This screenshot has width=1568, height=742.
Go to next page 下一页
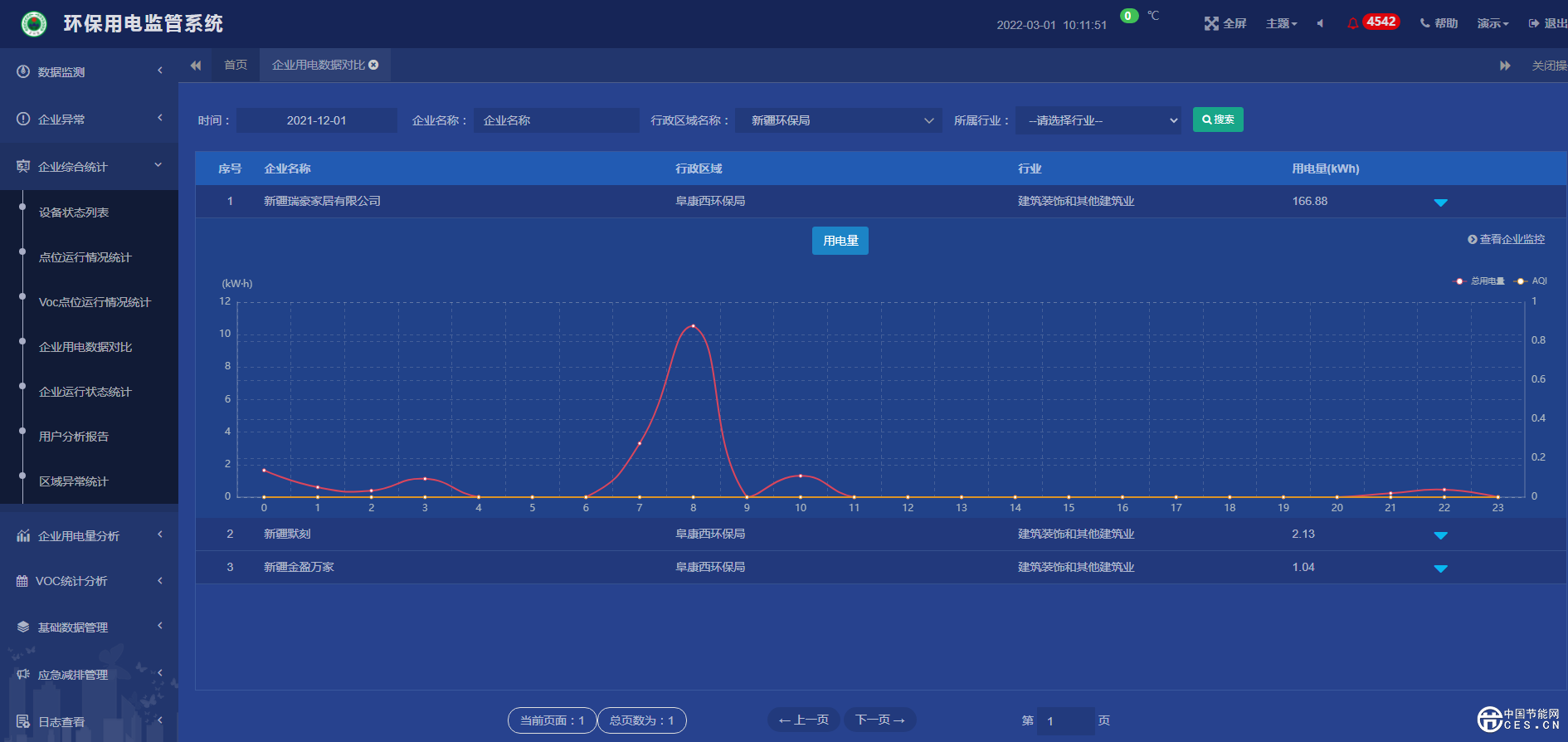point(880,720)
